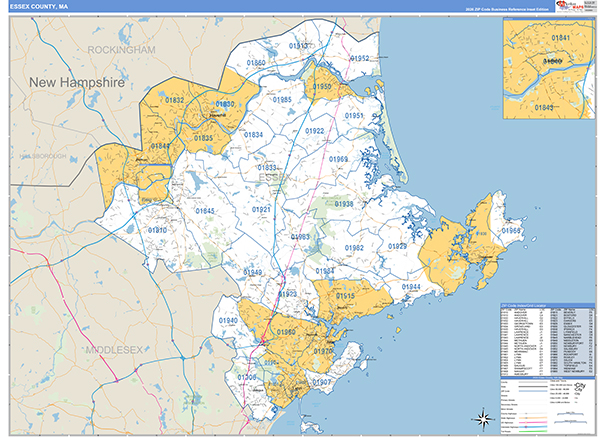Click the New Hampshire state label

coord(76,82)
